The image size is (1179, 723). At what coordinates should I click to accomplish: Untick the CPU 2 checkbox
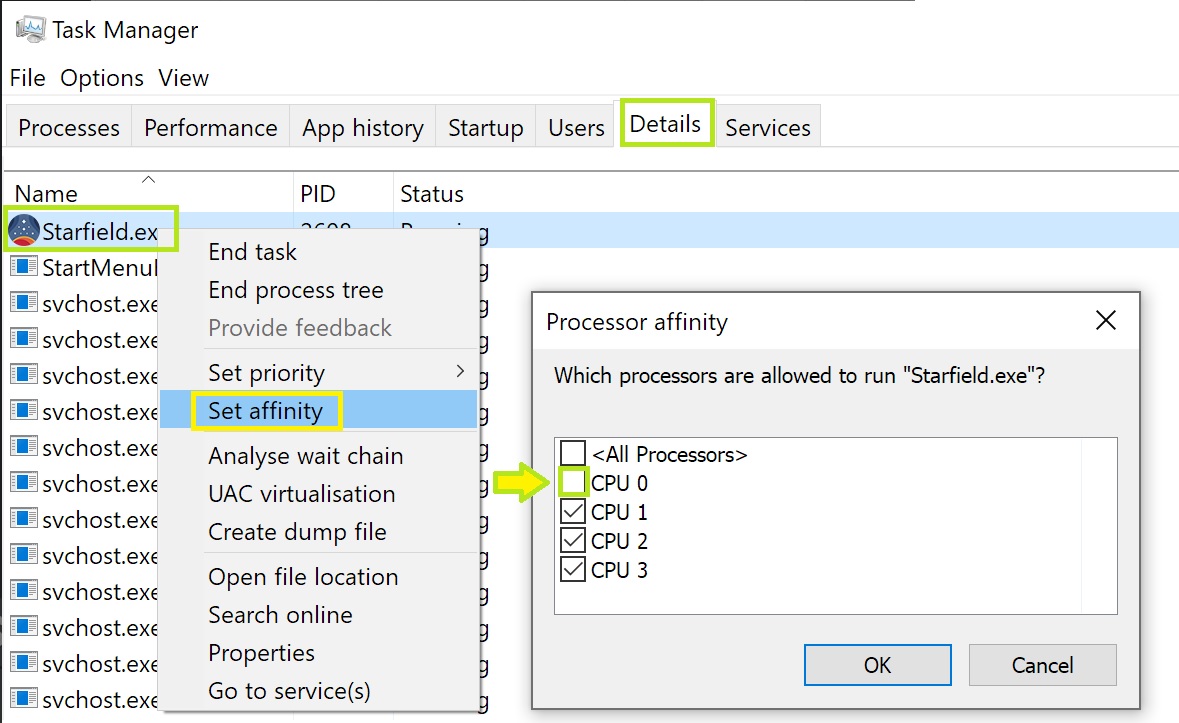click(573, 540)
